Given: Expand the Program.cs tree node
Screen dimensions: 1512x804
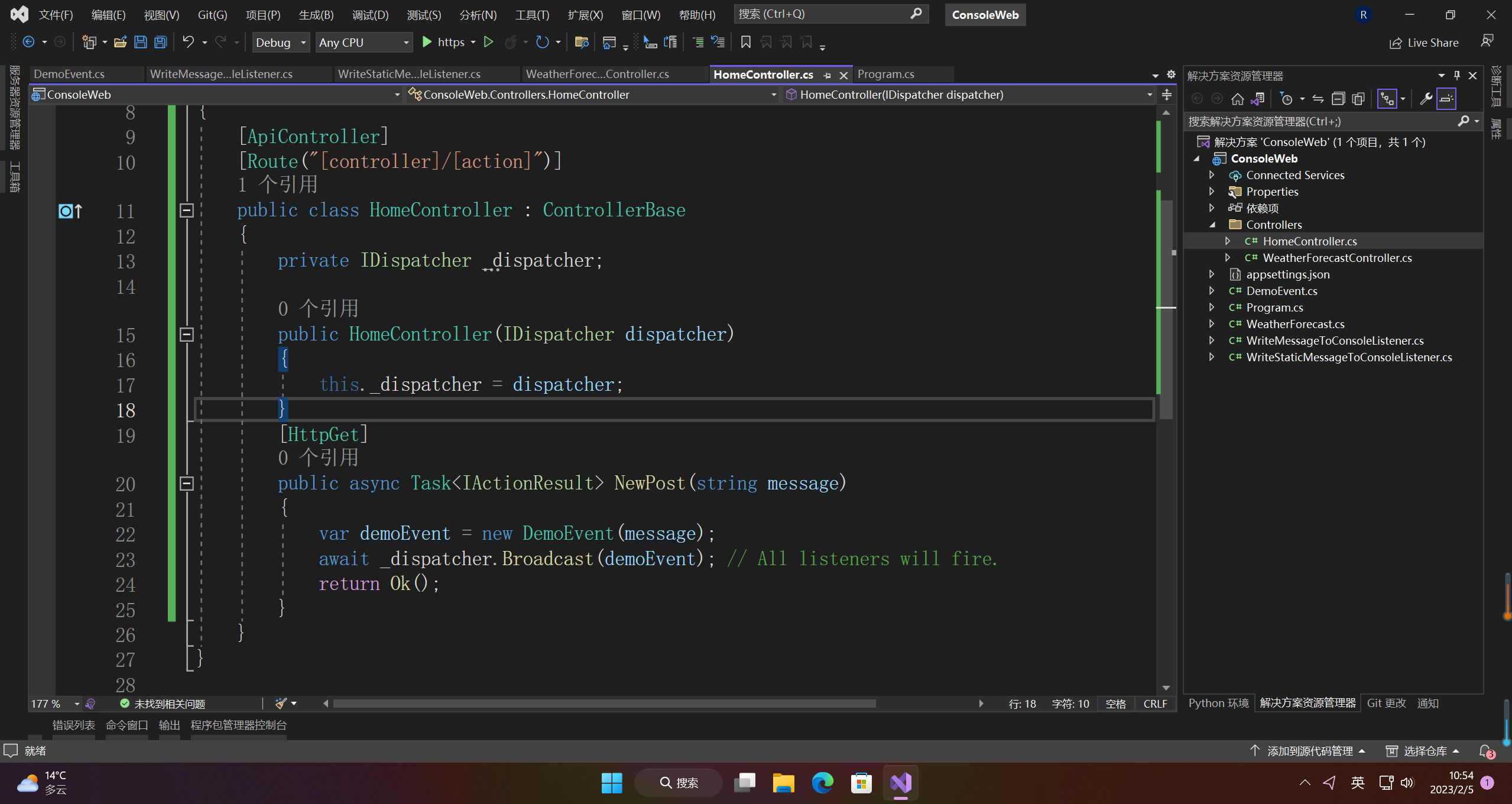Looking at the screenshot, I should 1212,307.
